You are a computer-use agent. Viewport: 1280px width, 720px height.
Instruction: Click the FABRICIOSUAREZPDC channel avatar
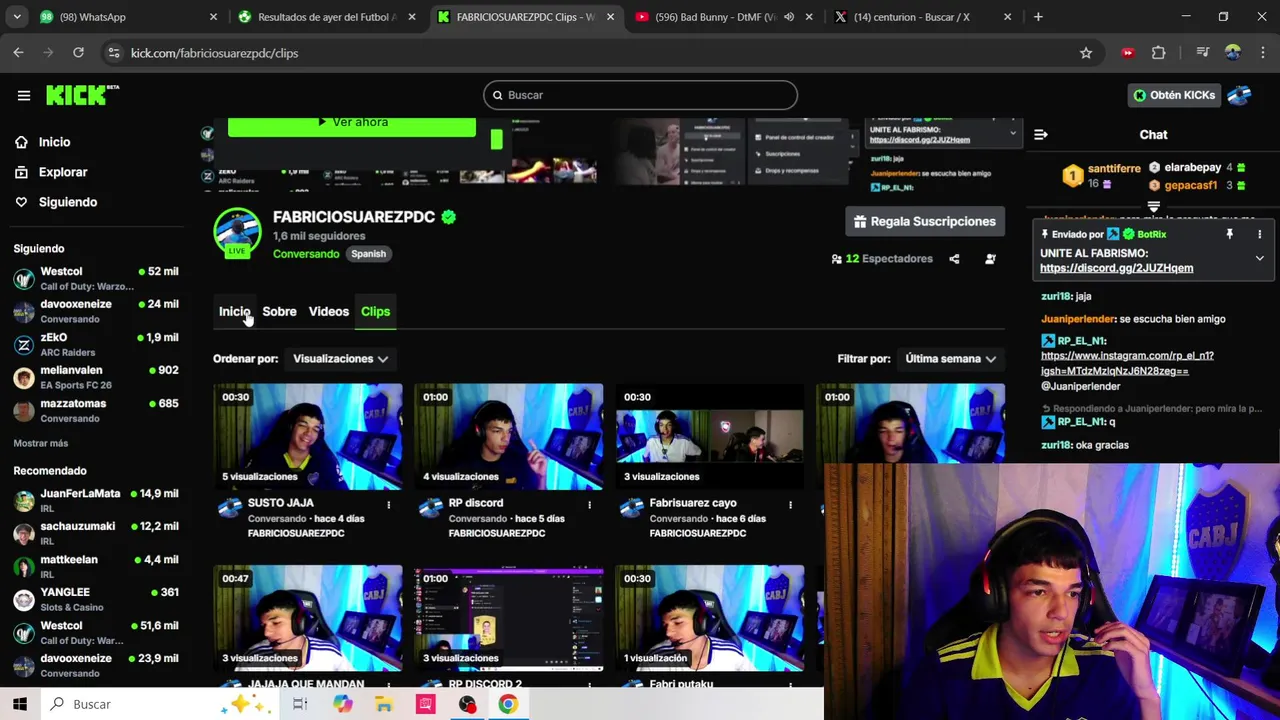tap(237, 232)
